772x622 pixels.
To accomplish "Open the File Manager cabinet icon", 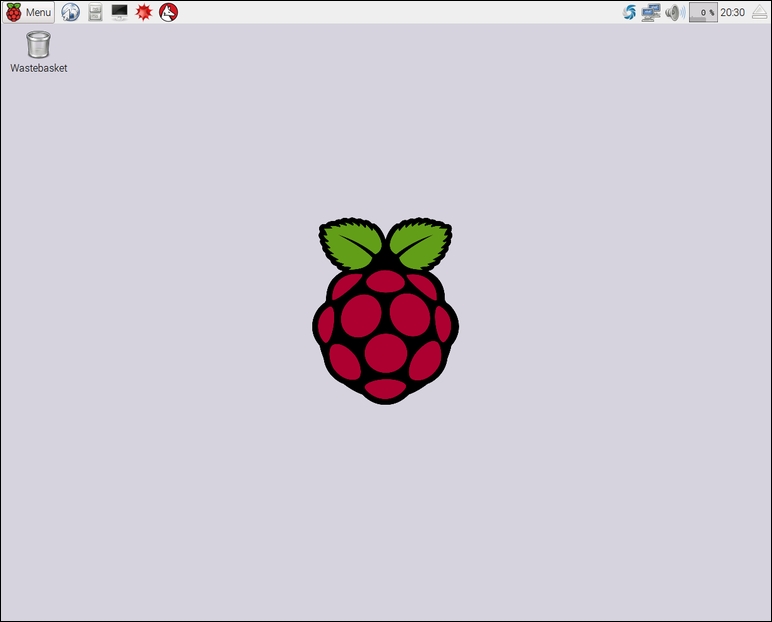I will coord(95,12).
